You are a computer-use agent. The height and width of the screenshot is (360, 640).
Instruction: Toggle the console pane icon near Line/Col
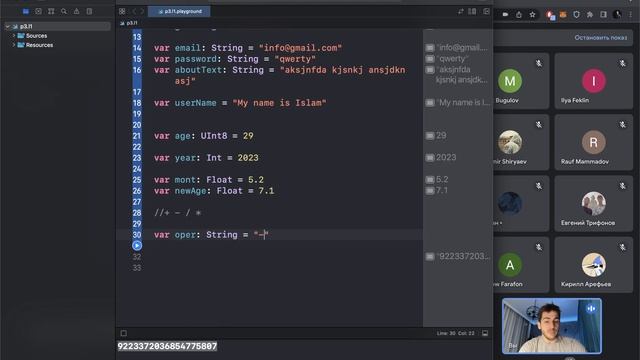485,333
